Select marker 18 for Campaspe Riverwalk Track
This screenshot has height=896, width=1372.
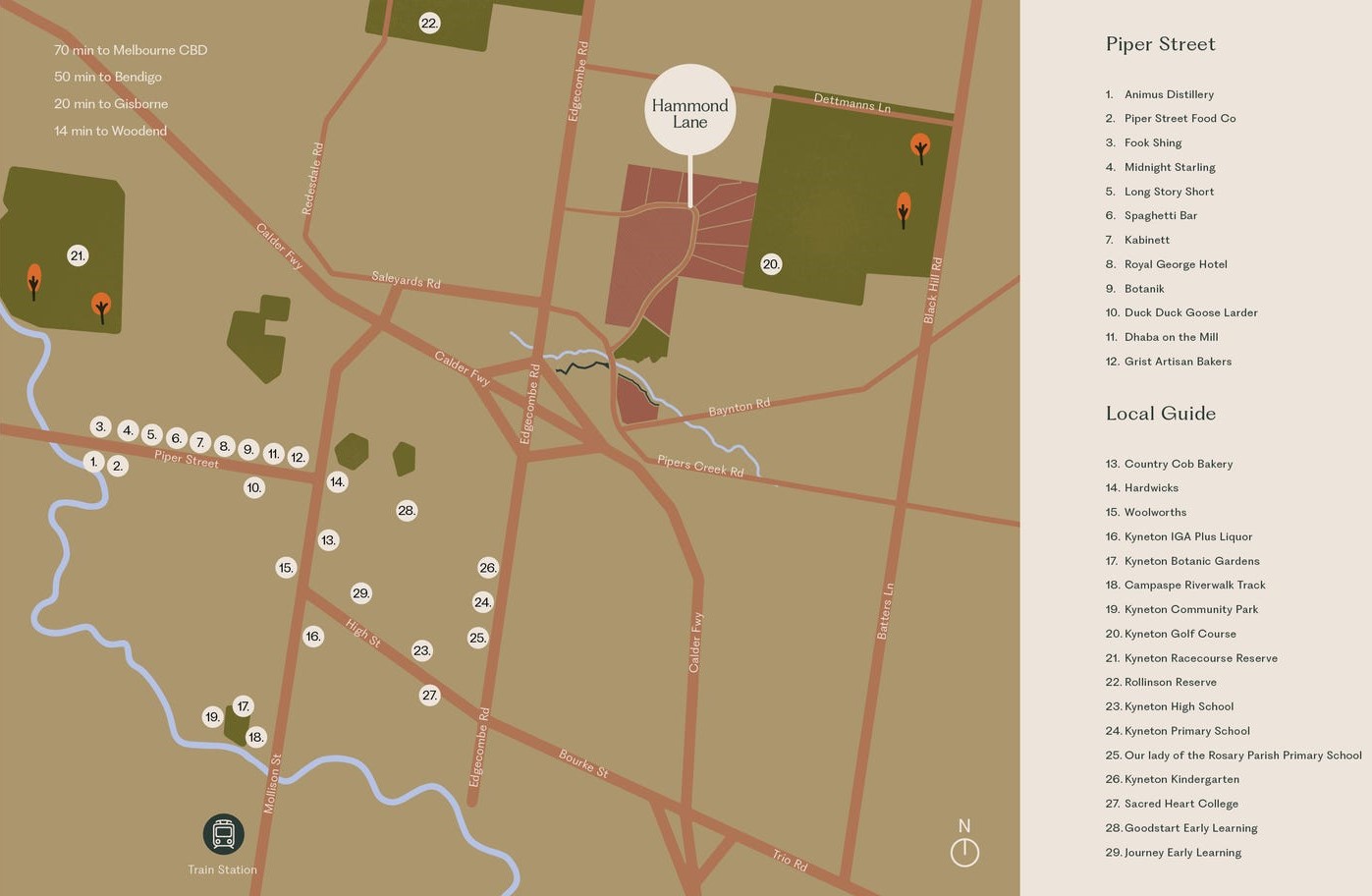pos(255,737)
